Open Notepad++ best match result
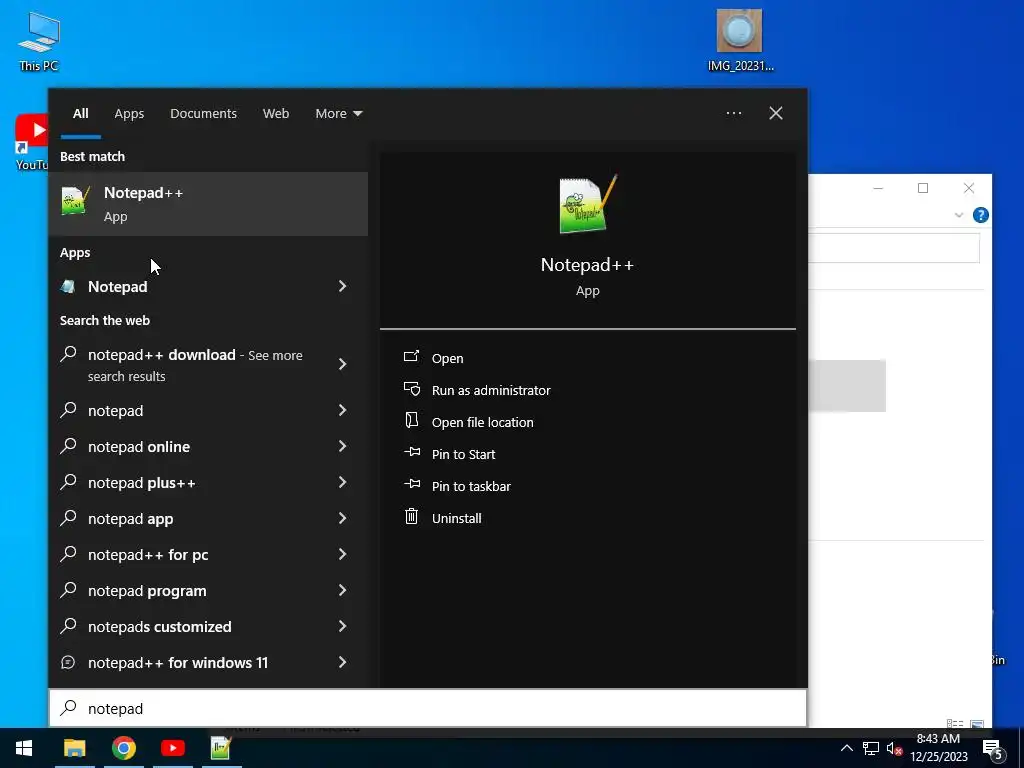Image resolution: width=1024 pixels, height=768 pixels. point(208,204)
